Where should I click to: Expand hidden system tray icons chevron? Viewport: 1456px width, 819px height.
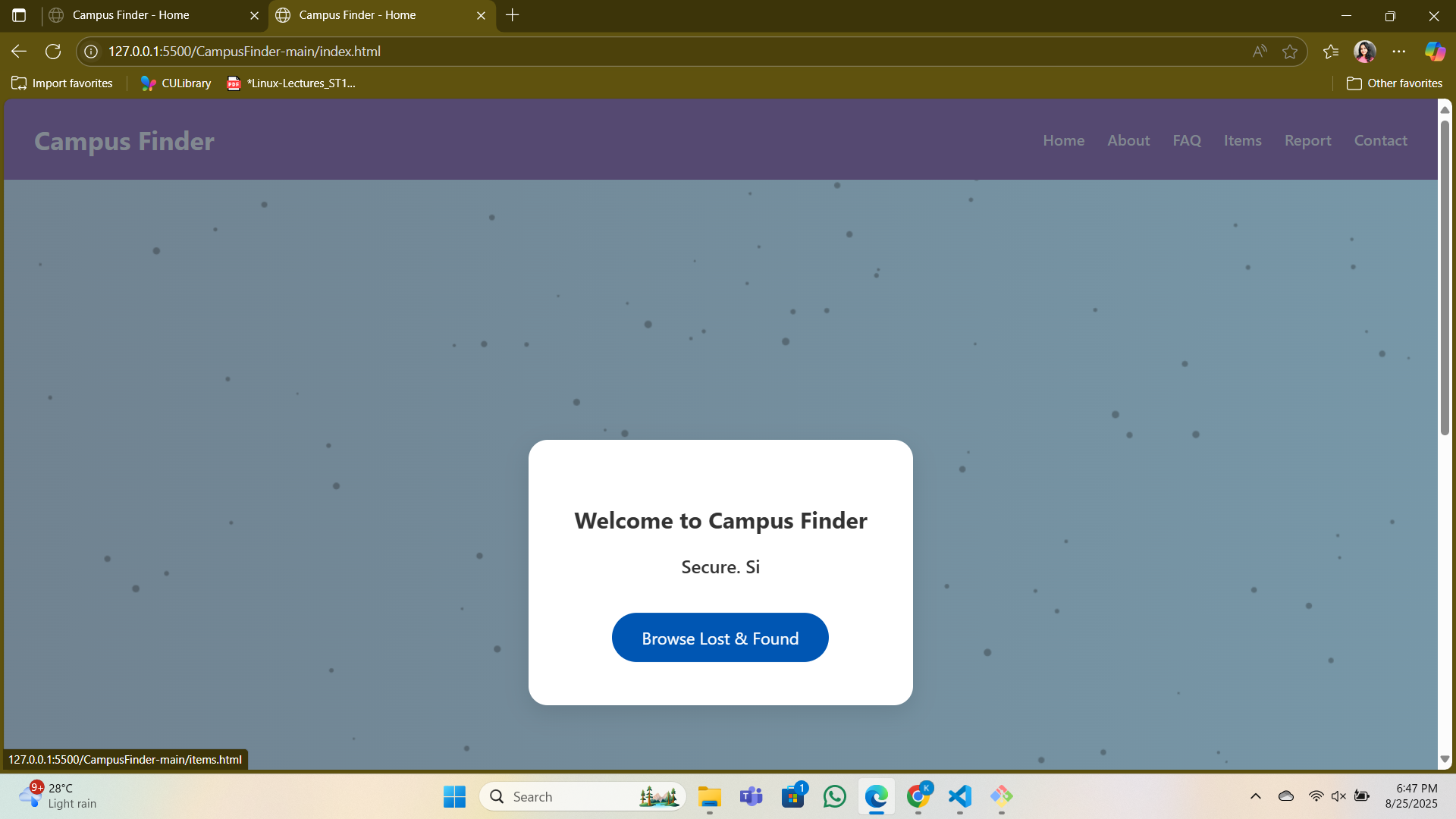pos(1256,796)
